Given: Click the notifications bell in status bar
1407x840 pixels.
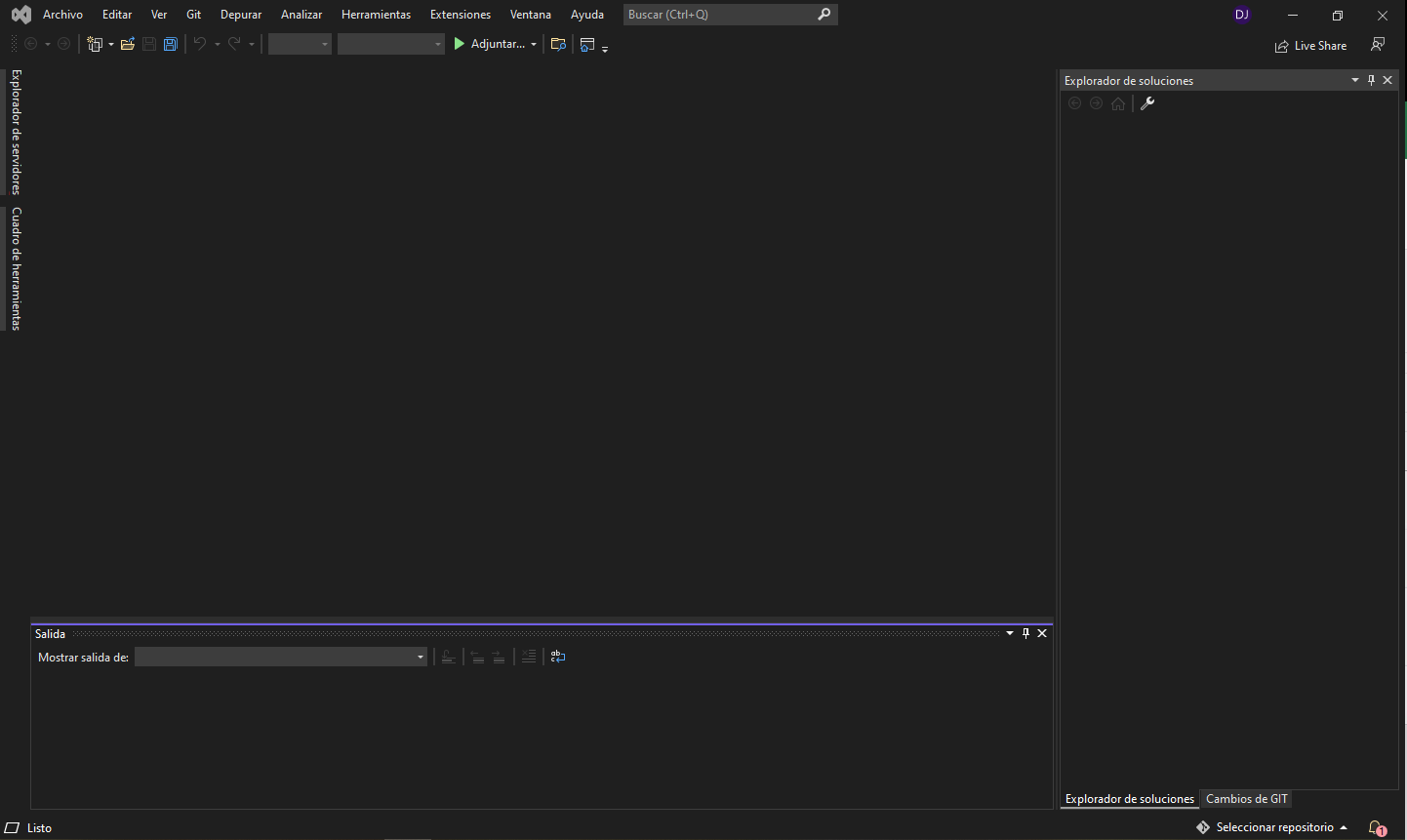Looking at the screenshot, I should 1376,827.
